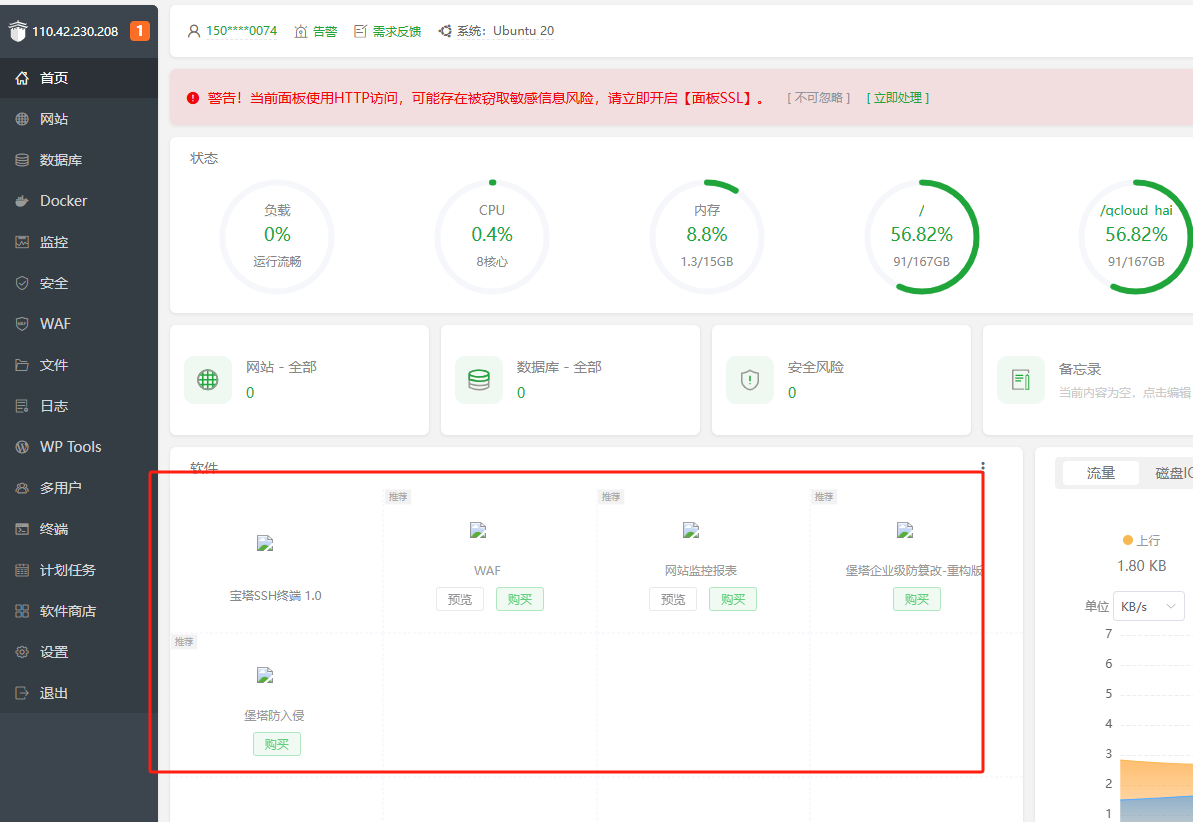Click 立即处理 link in warning banner

click(898, 97)
